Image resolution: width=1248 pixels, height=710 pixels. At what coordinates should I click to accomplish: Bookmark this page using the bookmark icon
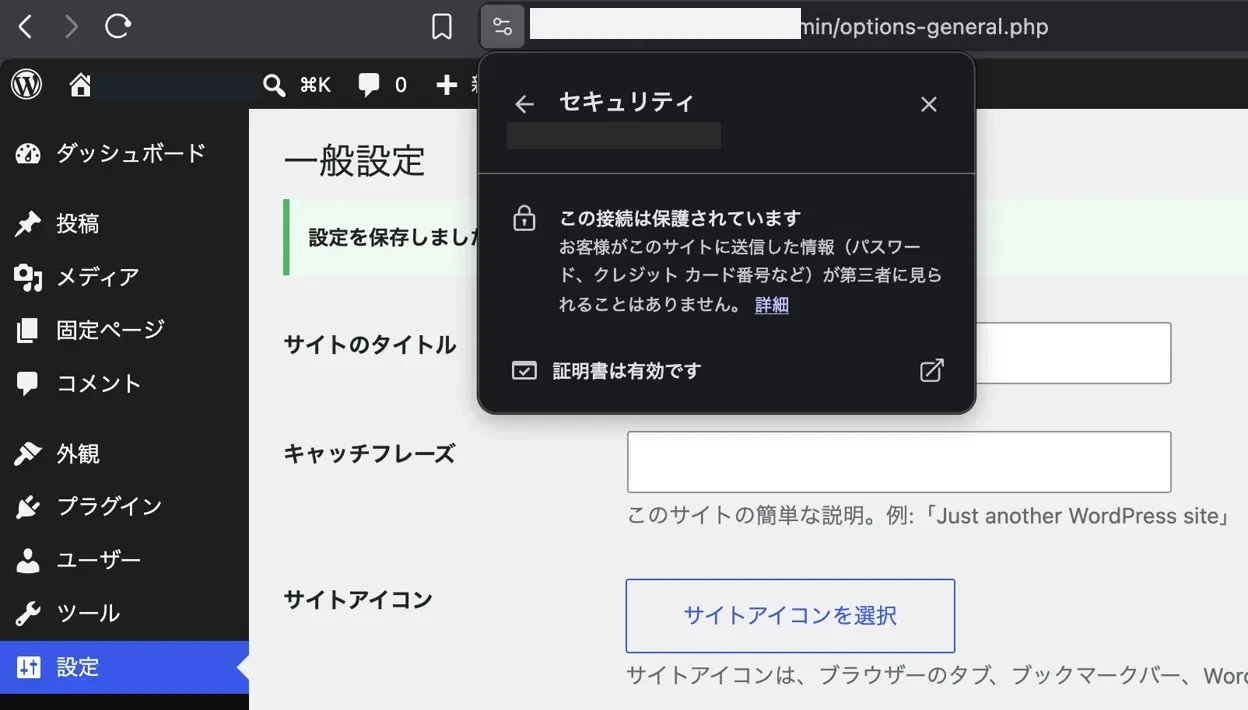click(442, 27)
